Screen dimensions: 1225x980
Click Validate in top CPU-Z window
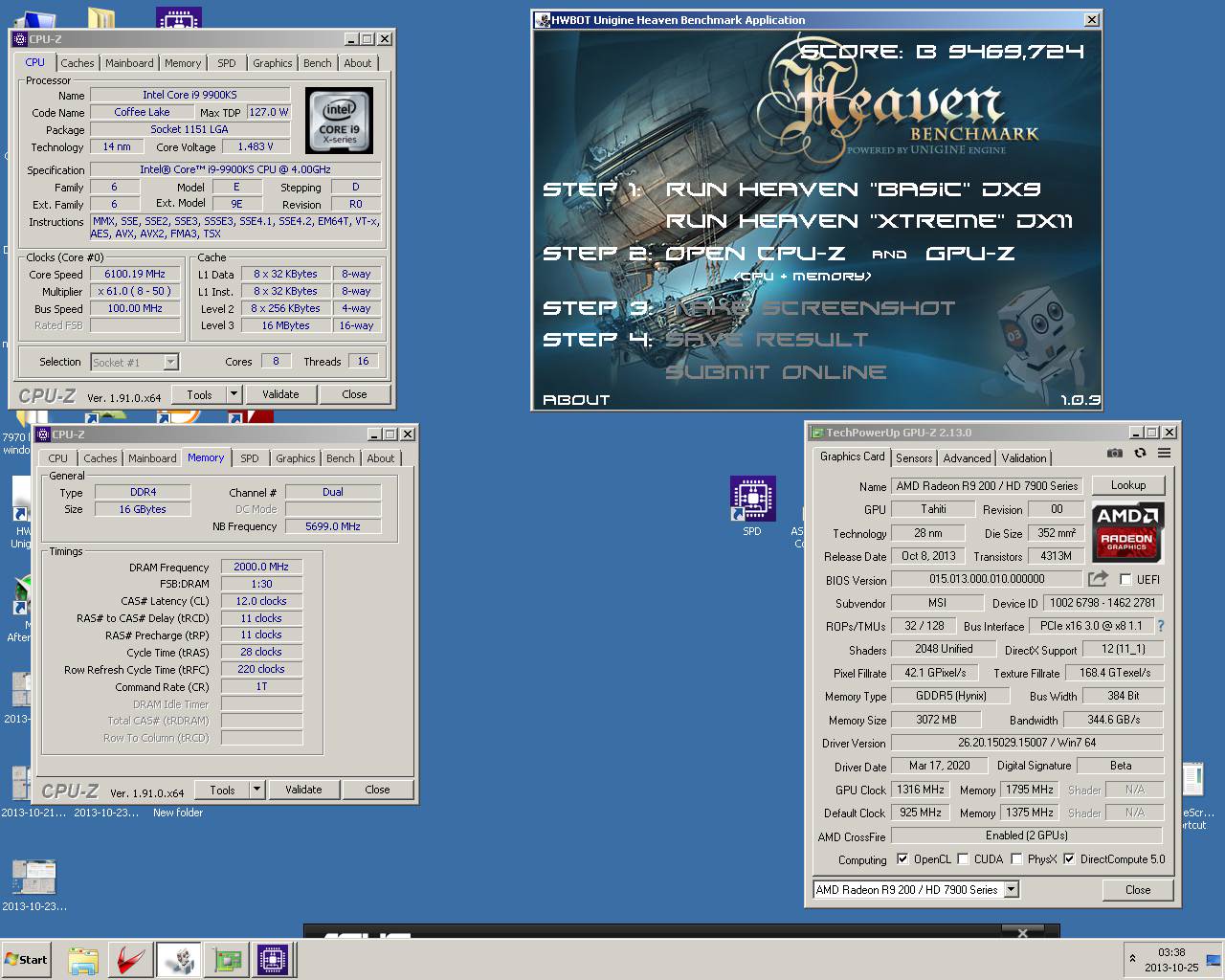[x=280, y=394]
